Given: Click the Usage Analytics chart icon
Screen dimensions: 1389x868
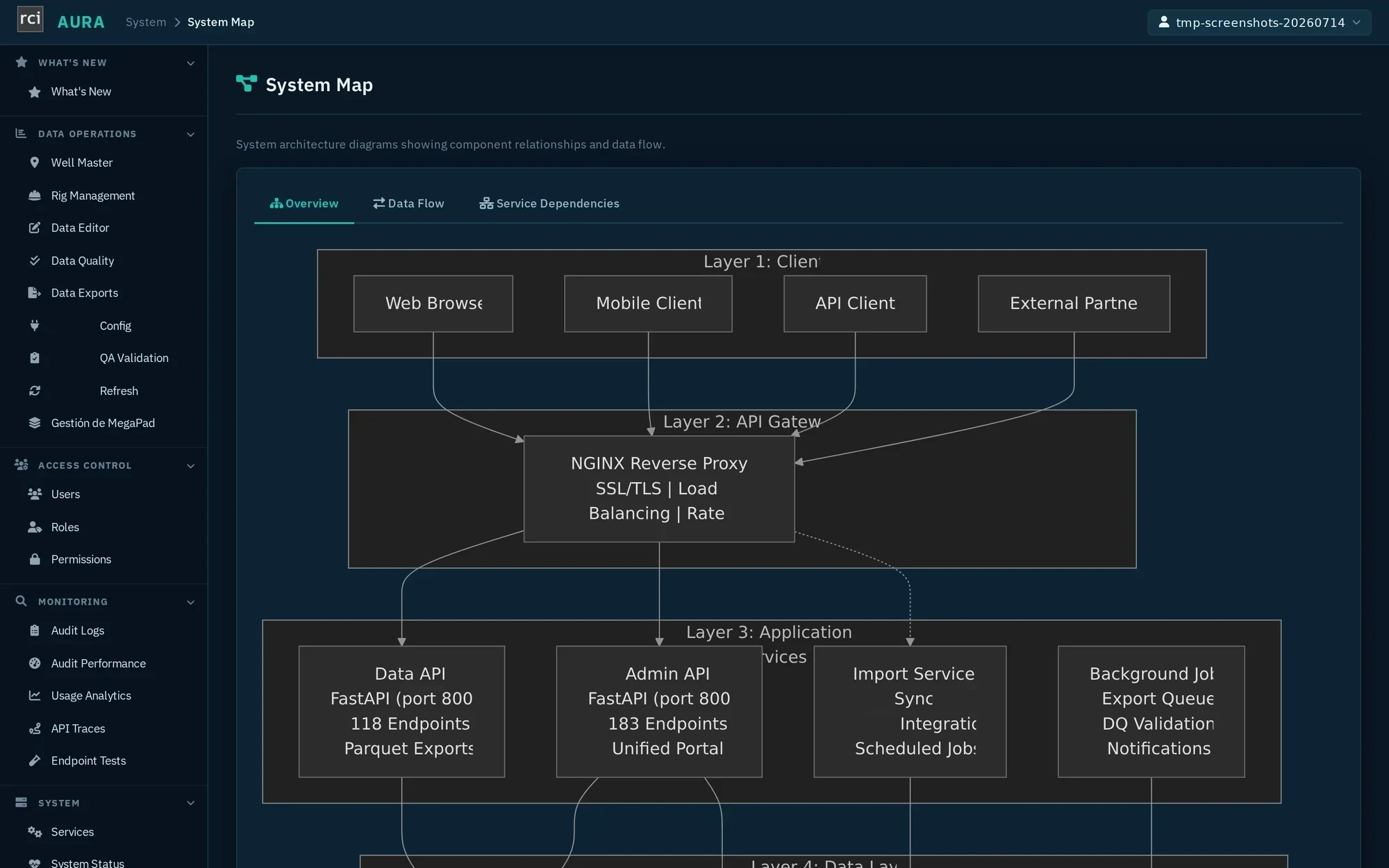Looking at the screenshot, I should point(35,696).
